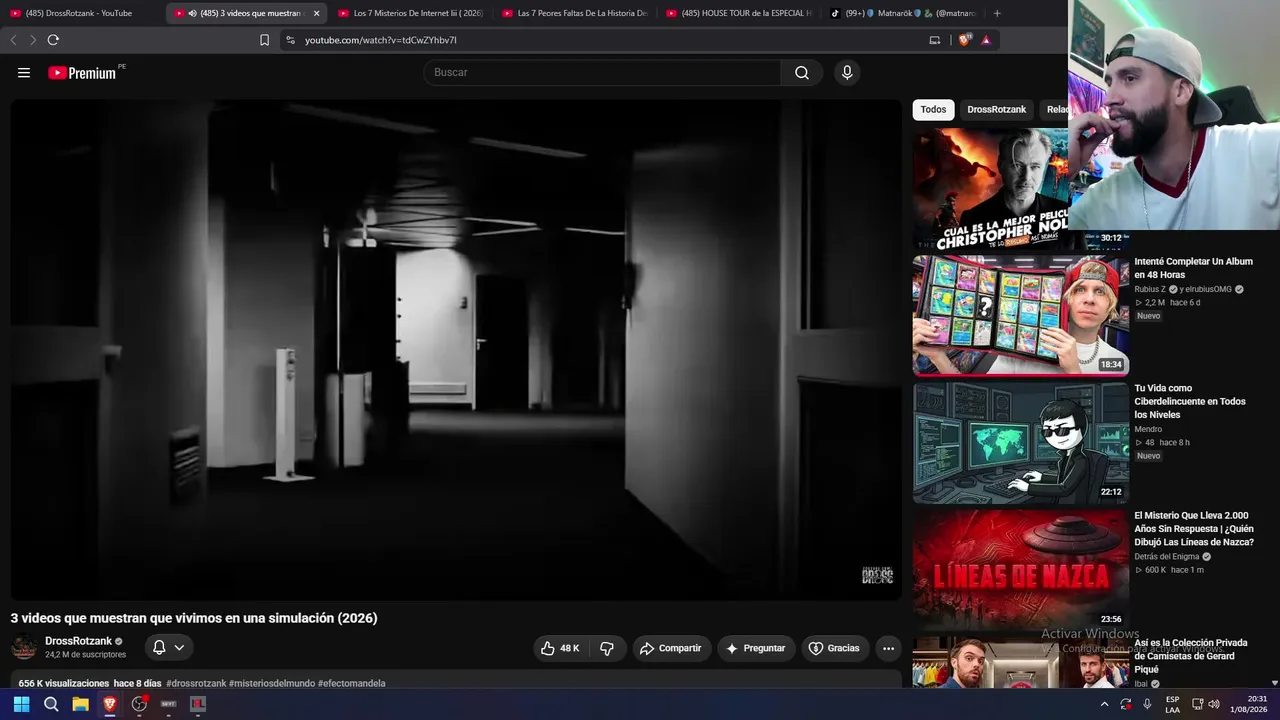1280x720 pixels.
Task: Click the search magnifier button
Action: pyautogui.click(x=802, y=73)
